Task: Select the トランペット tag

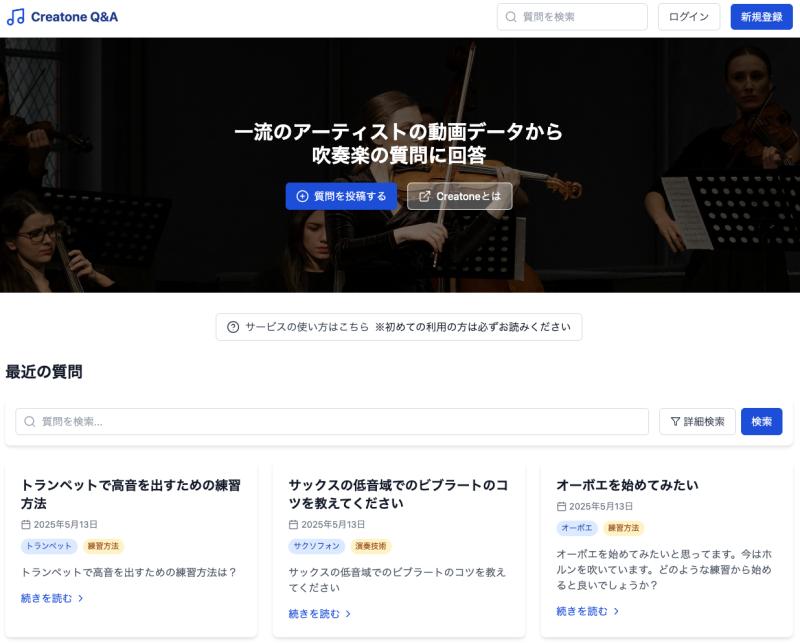Action: coord(49,546)
